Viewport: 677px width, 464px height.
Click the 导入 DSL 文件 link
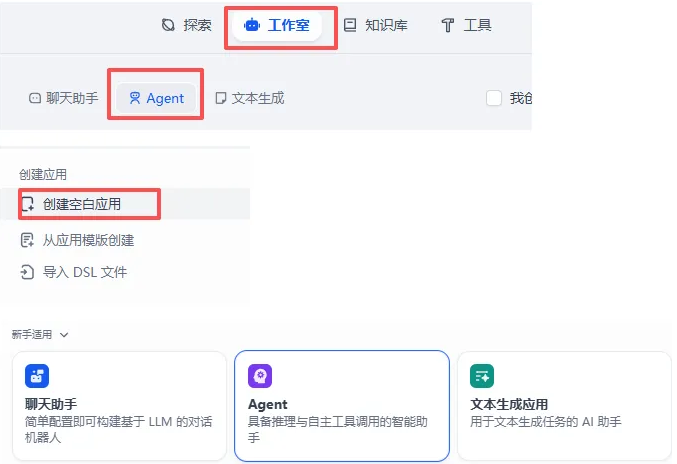tap(84, 272)
